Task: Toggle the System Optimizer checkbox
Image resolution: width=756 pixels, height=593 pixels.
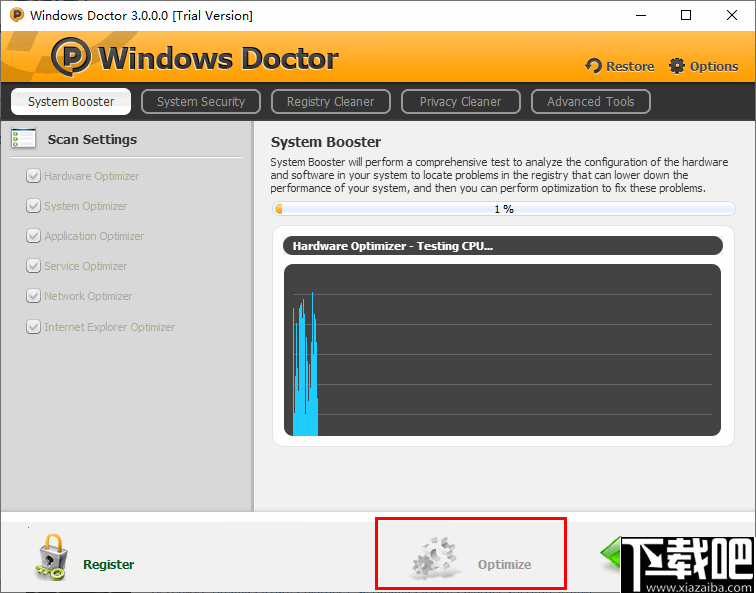Action: (33, 206)
